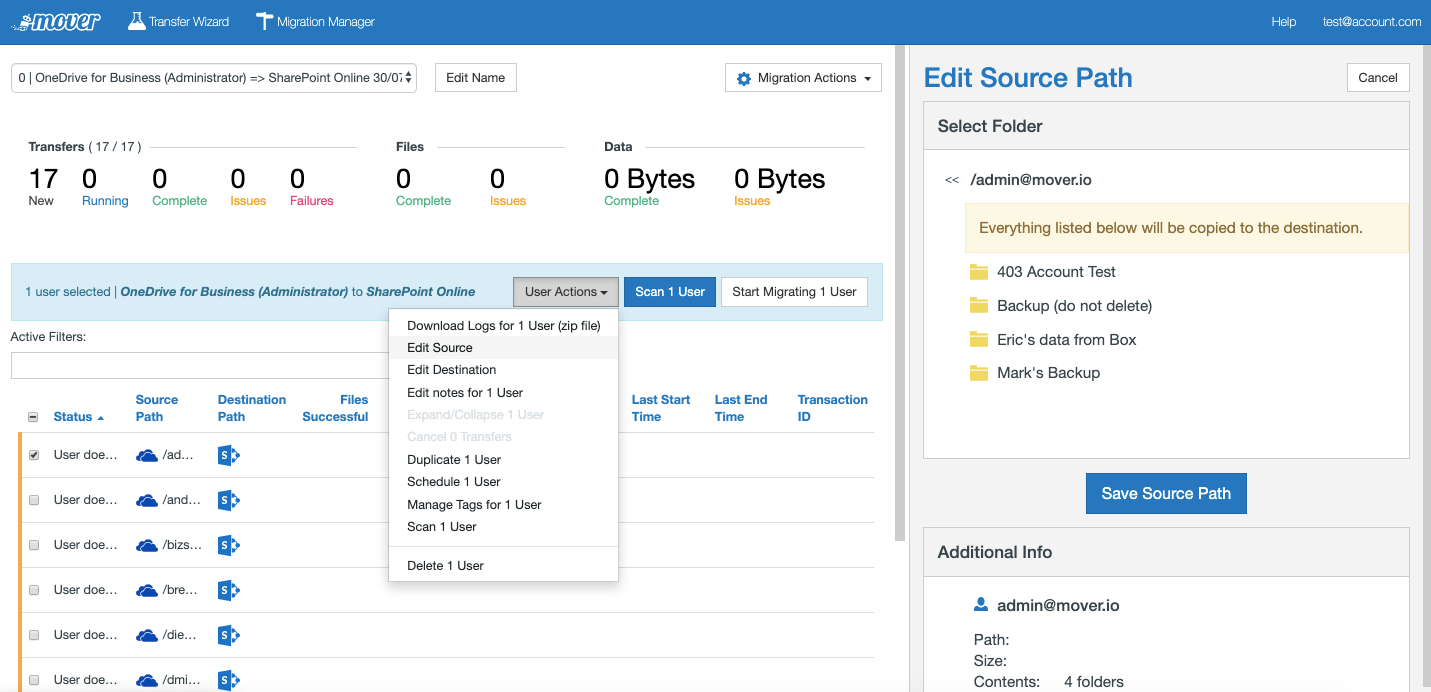The width and height of the screenshot is (1431, 692).
Task: Click SharePoint icon in /and... row
Action: (x=229, y=500)
